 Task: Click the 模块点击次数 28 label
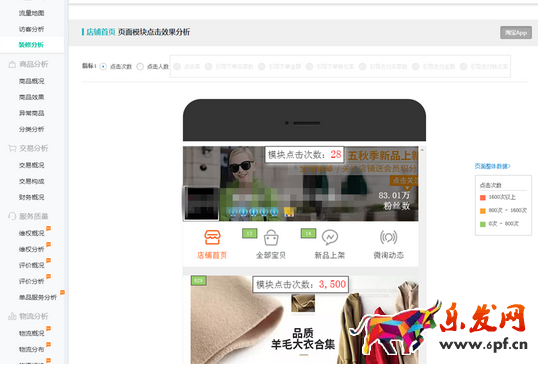pyautogui.click(x=304, y=155)
